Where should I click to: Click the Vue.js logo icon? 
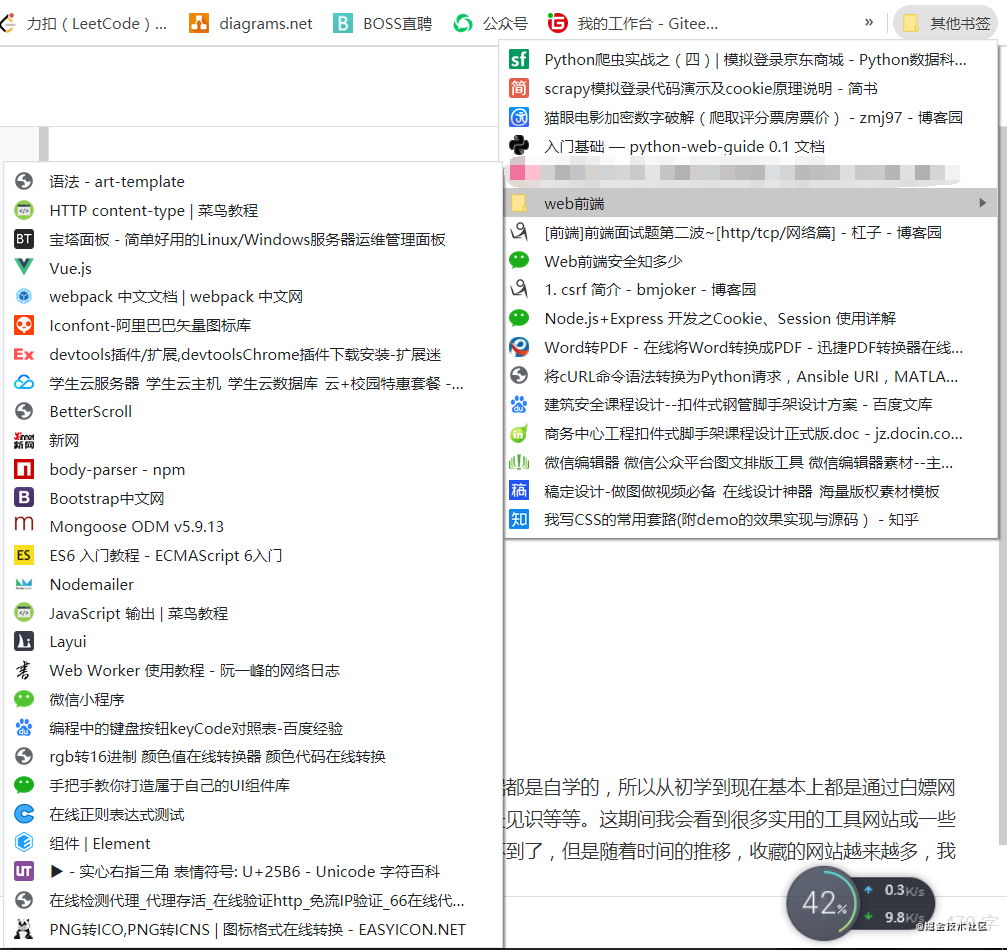[x=24, y=267]
